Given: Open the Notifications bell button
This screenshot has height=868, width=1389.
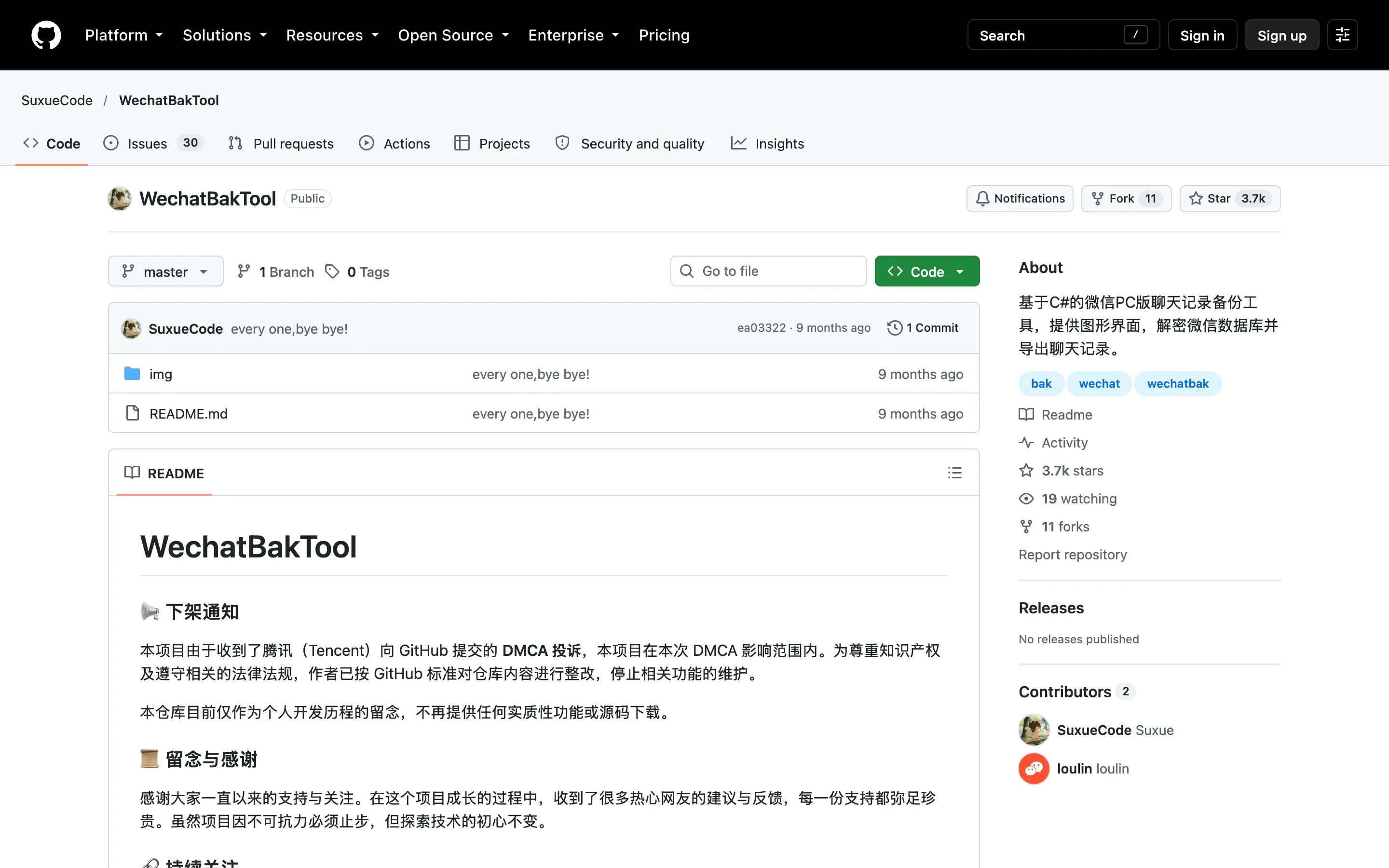Looking at the screenshot, I should coord(1020,199).
